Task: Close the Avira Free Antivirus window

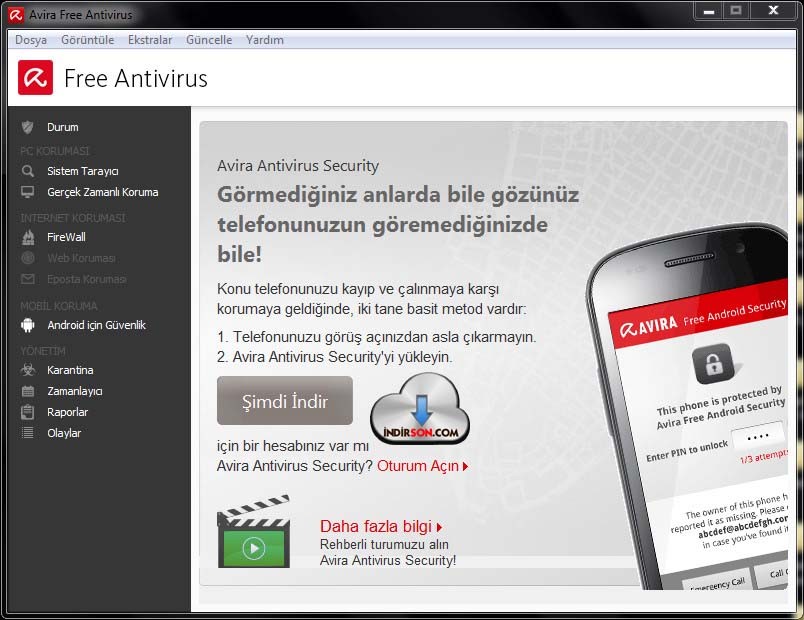Action: (x=774, y=11)
